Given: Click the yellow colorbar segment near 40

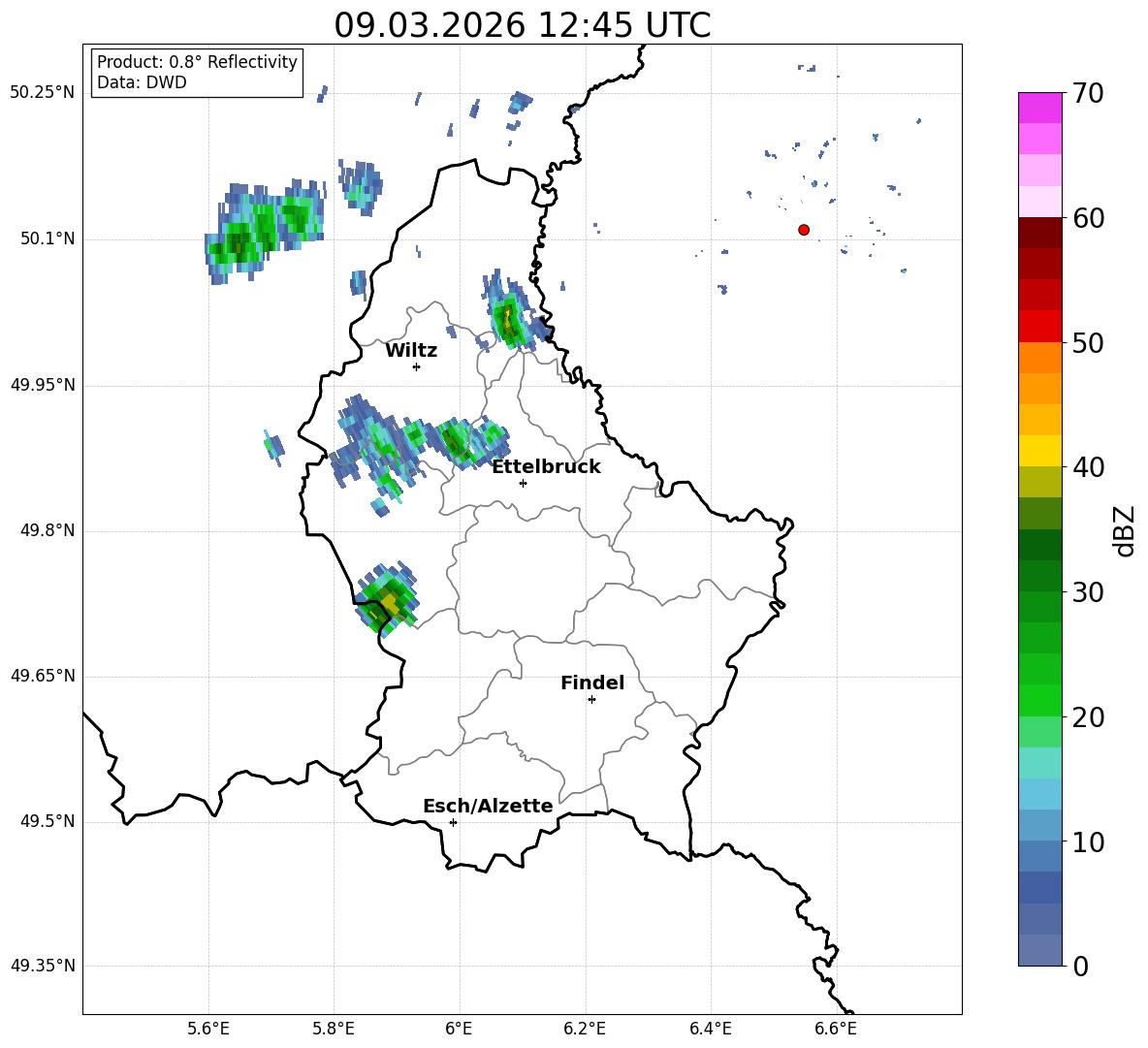Looking at the screenshot, I should pos(1039,450).
